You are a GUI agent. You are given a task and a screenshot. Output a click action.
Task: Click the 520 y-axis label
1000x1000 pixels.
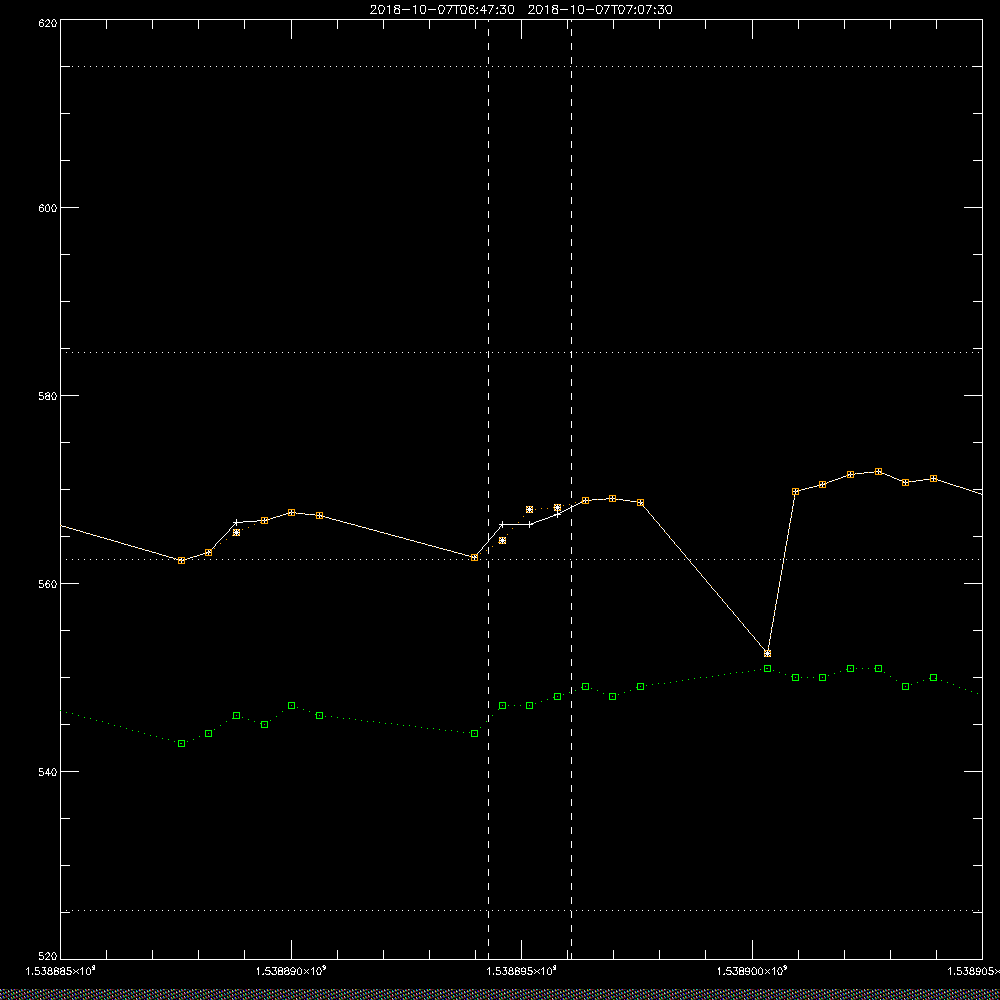[48, 956]
